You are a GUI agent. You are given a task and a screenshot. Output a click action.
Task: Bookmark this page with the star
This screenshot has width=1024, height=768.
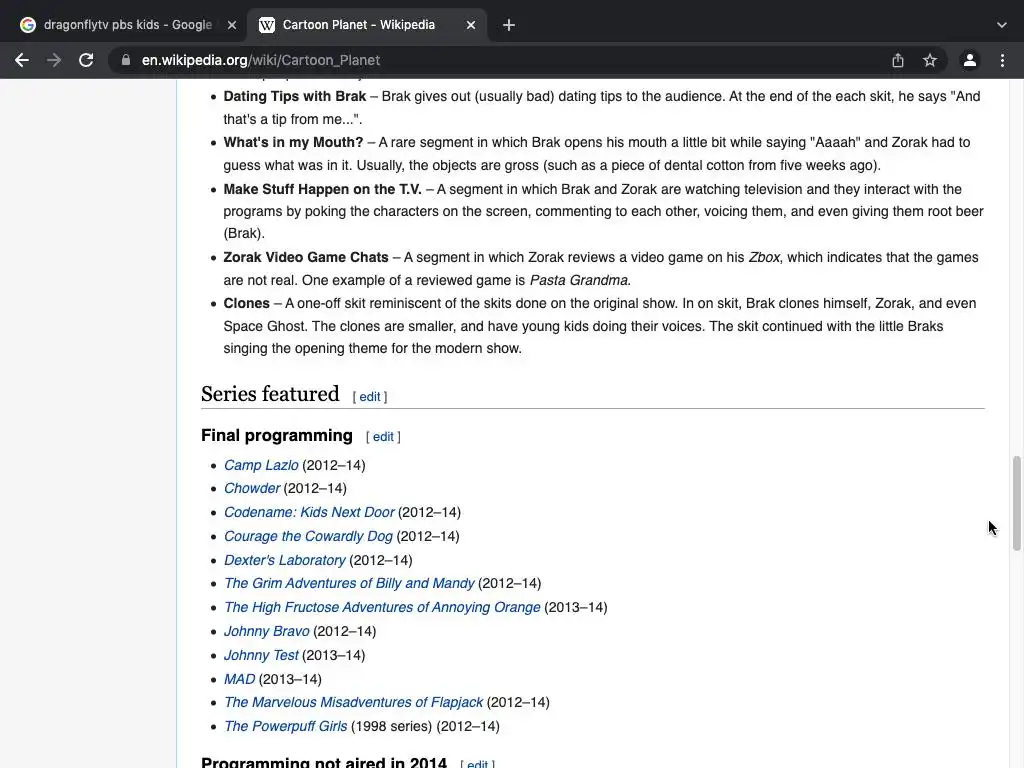click(x=930, y=60)
